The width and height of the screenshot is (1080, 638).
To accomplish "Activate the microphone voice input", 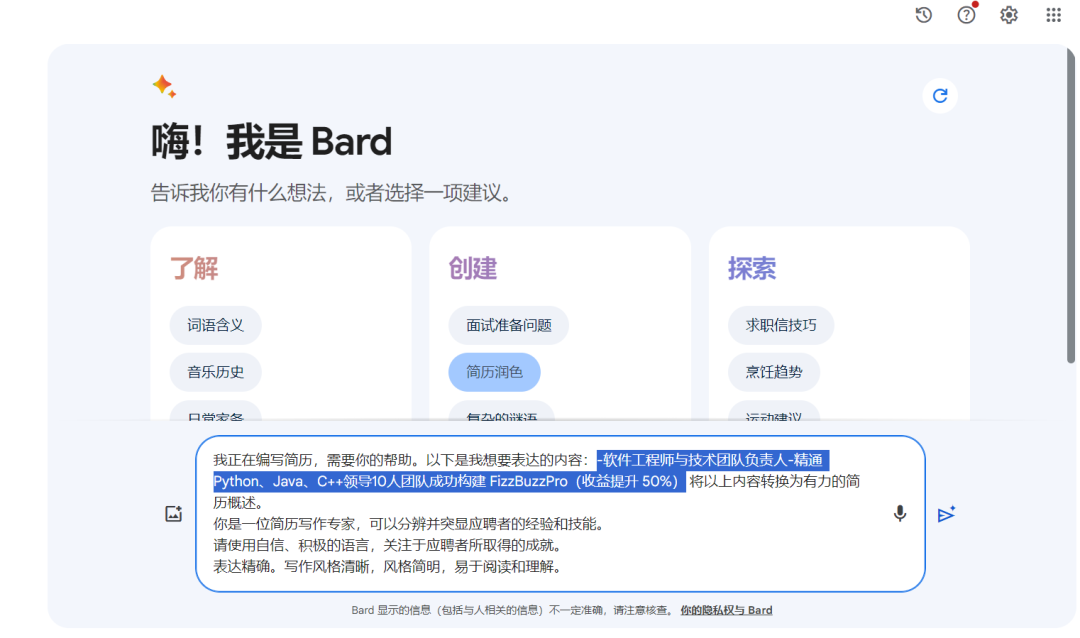I will click(x=900, y=514).
